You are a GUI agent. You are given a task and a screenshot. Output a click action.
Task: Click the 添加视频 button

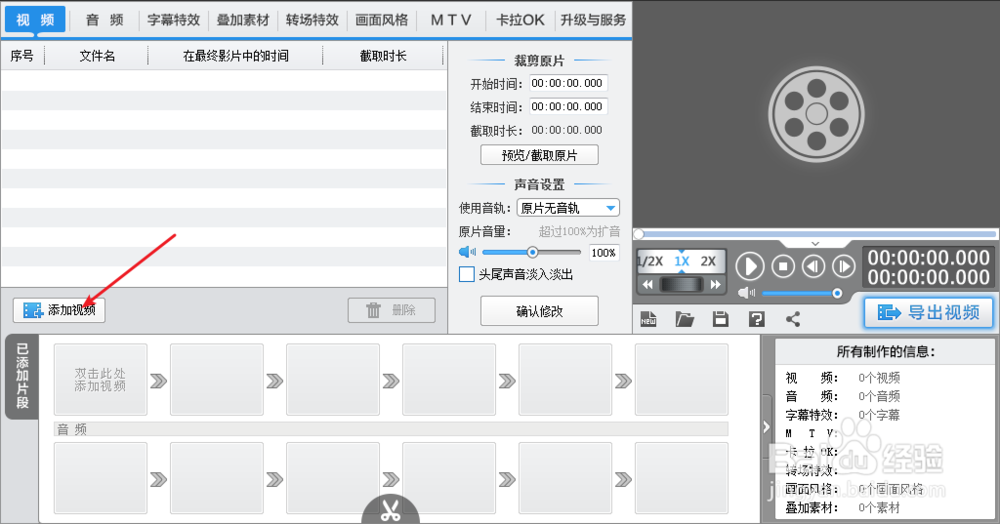pos(59,310)
